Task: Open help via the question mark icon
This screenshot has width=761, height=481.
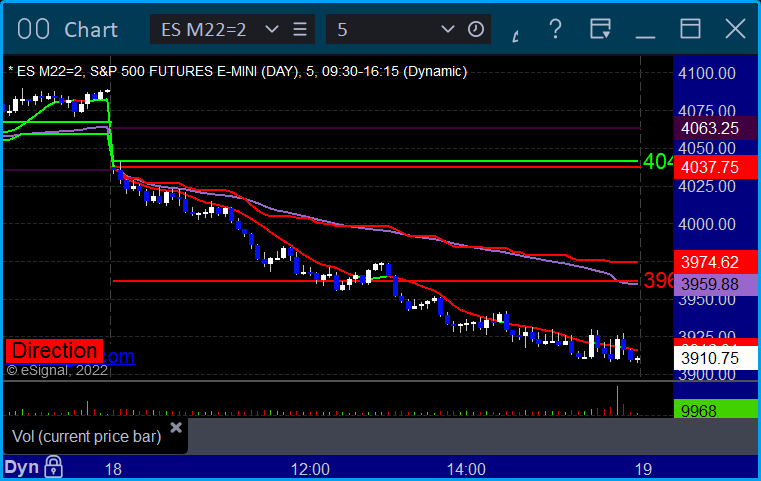Action: [555, 29]
